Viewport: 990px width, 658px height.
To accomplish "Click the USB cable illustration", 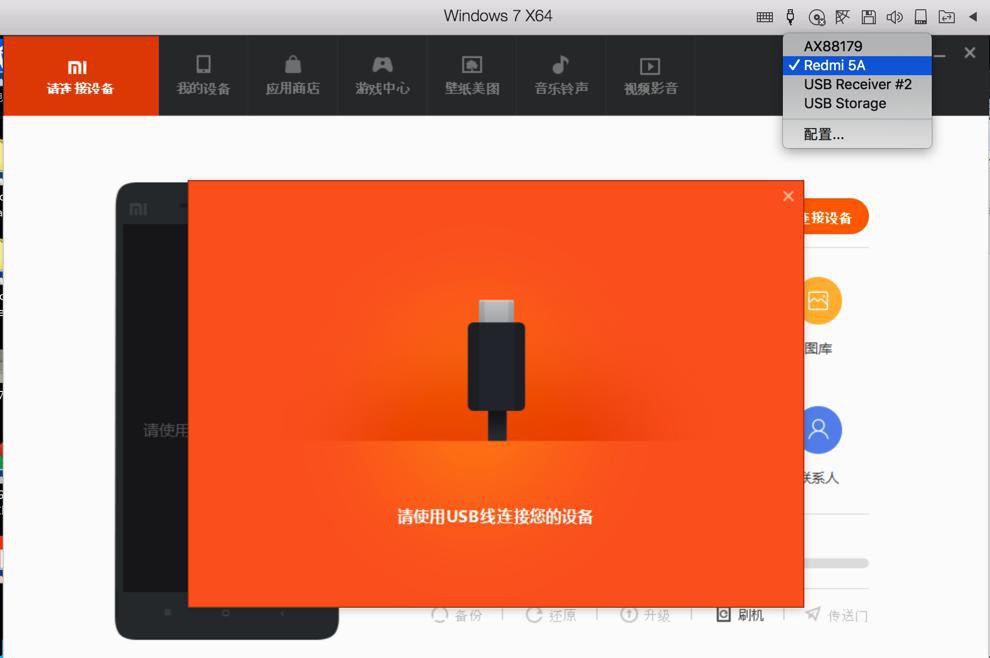I will (x=496, y=370).
